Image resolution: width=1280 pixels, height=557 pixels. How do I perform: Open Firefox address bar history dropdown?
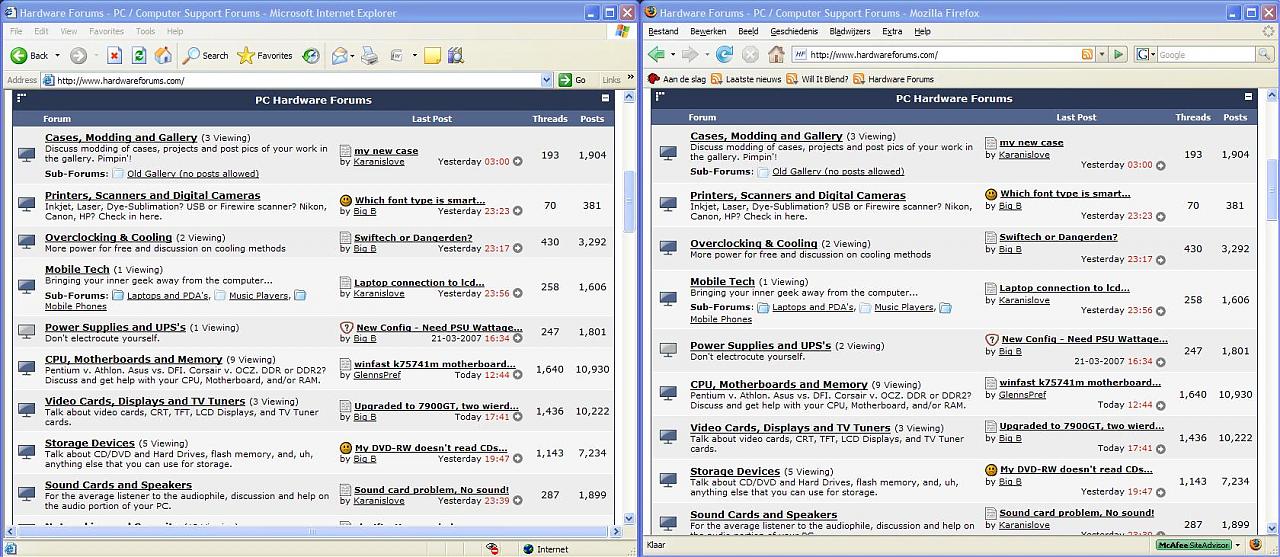click(1102, 54)
